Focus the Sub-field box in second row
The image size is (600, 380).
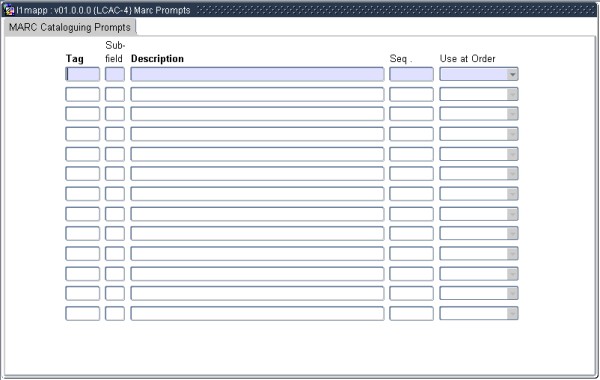click(x=115, y=94)
